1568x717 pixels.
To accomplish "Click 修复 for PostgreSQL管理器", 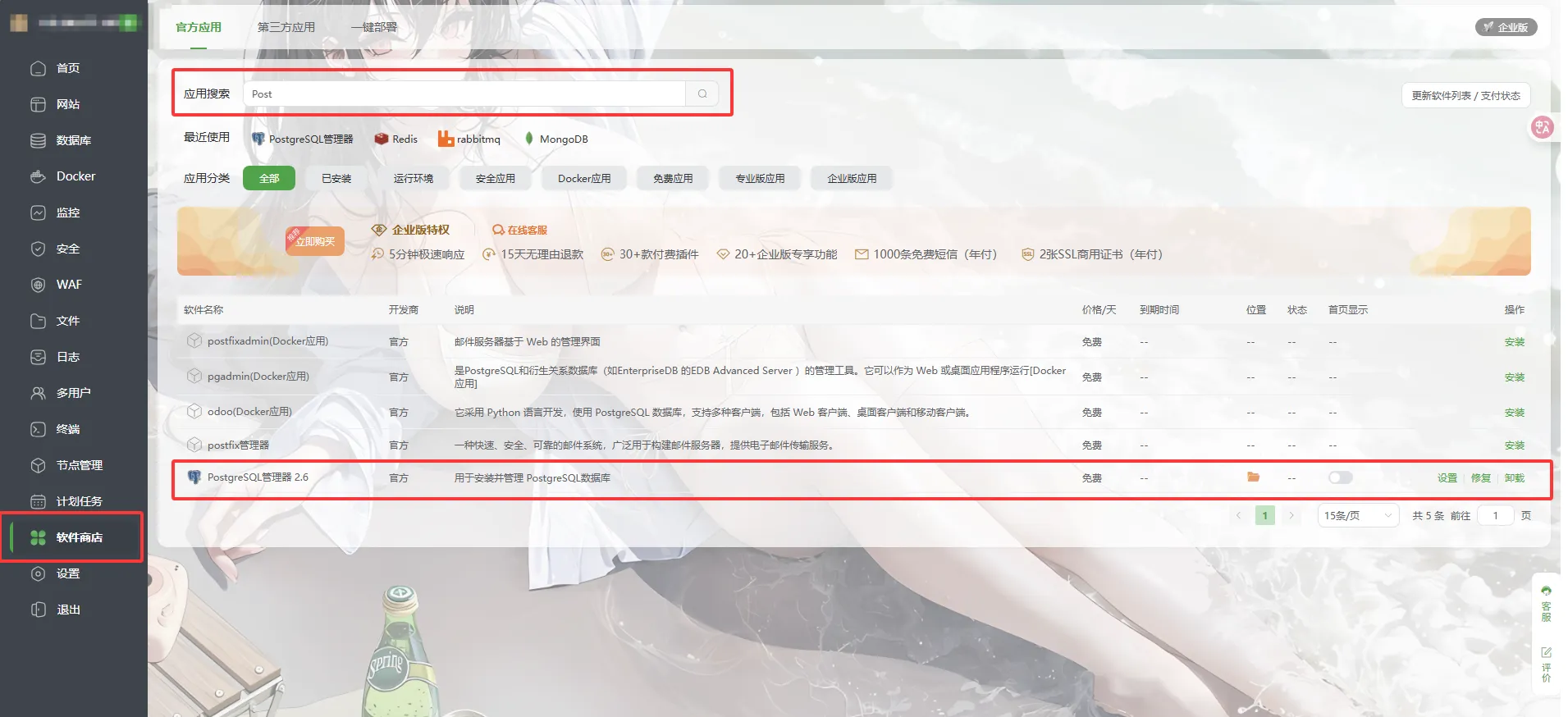I will [1481, 478].
